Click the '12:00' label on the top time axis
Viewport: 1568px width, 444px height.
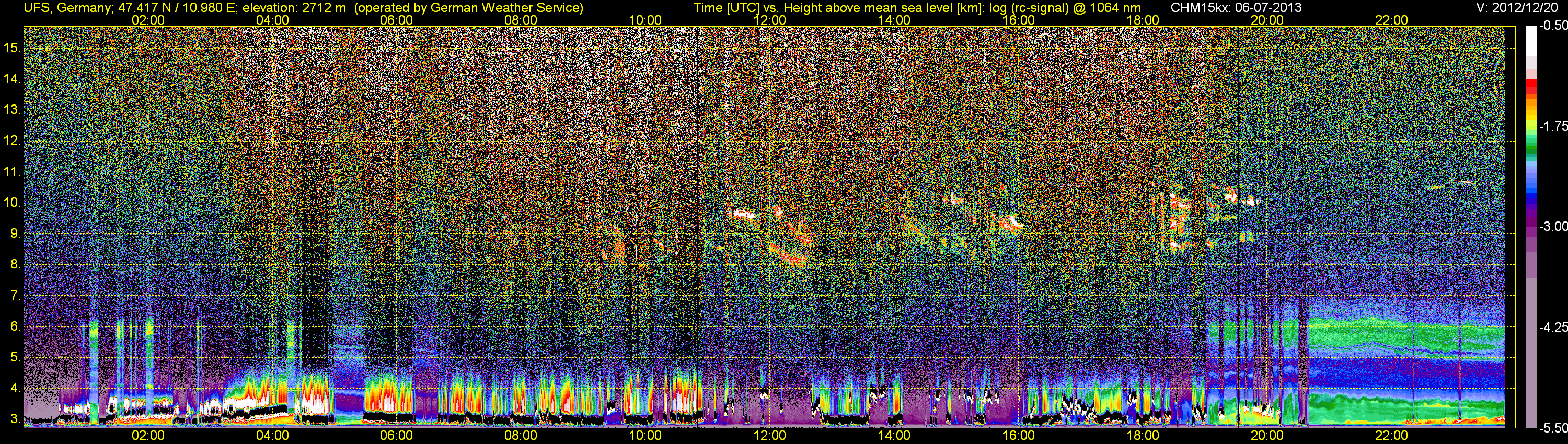click(769, 20)
